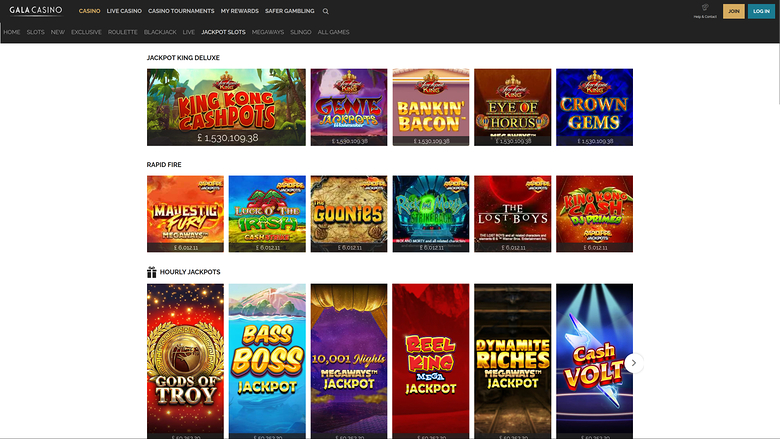Open Help & Contact icon
Viewport: 780px width, 439px height.
pos(705,10)
